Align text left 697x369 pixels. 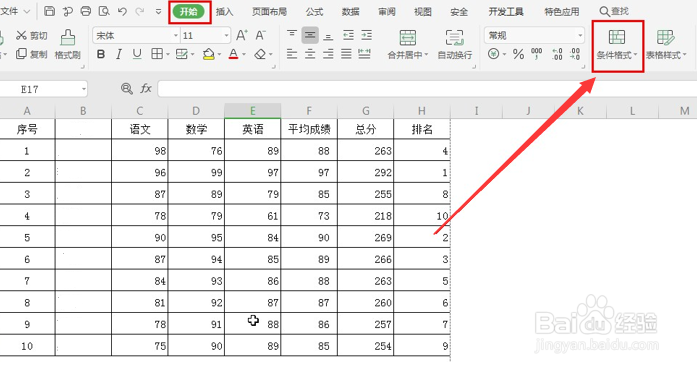click(292, 54)
